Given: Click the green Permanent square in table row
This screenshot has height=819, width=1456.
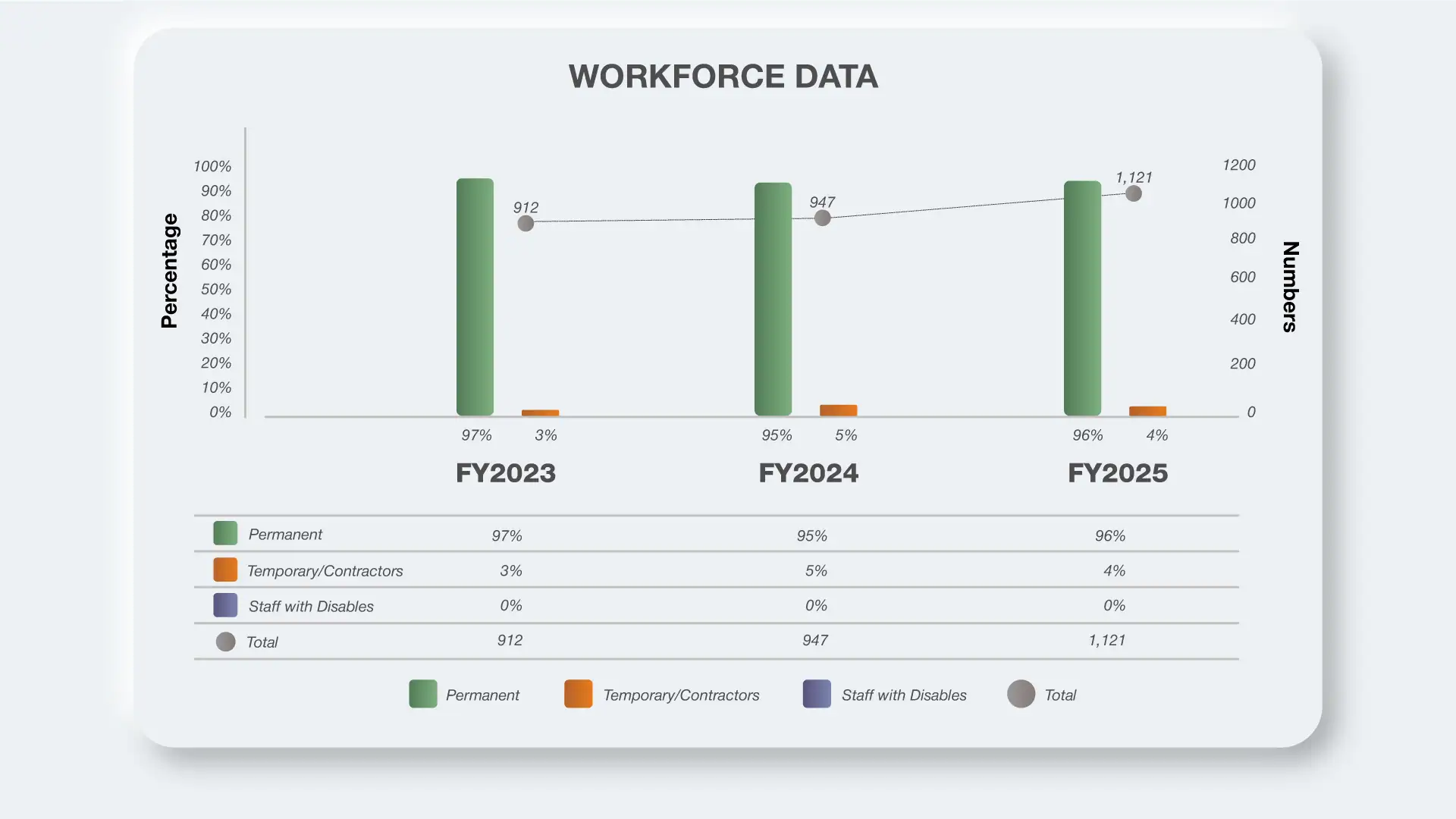Looking at the screenshot, I should click(x=225, y=533).
